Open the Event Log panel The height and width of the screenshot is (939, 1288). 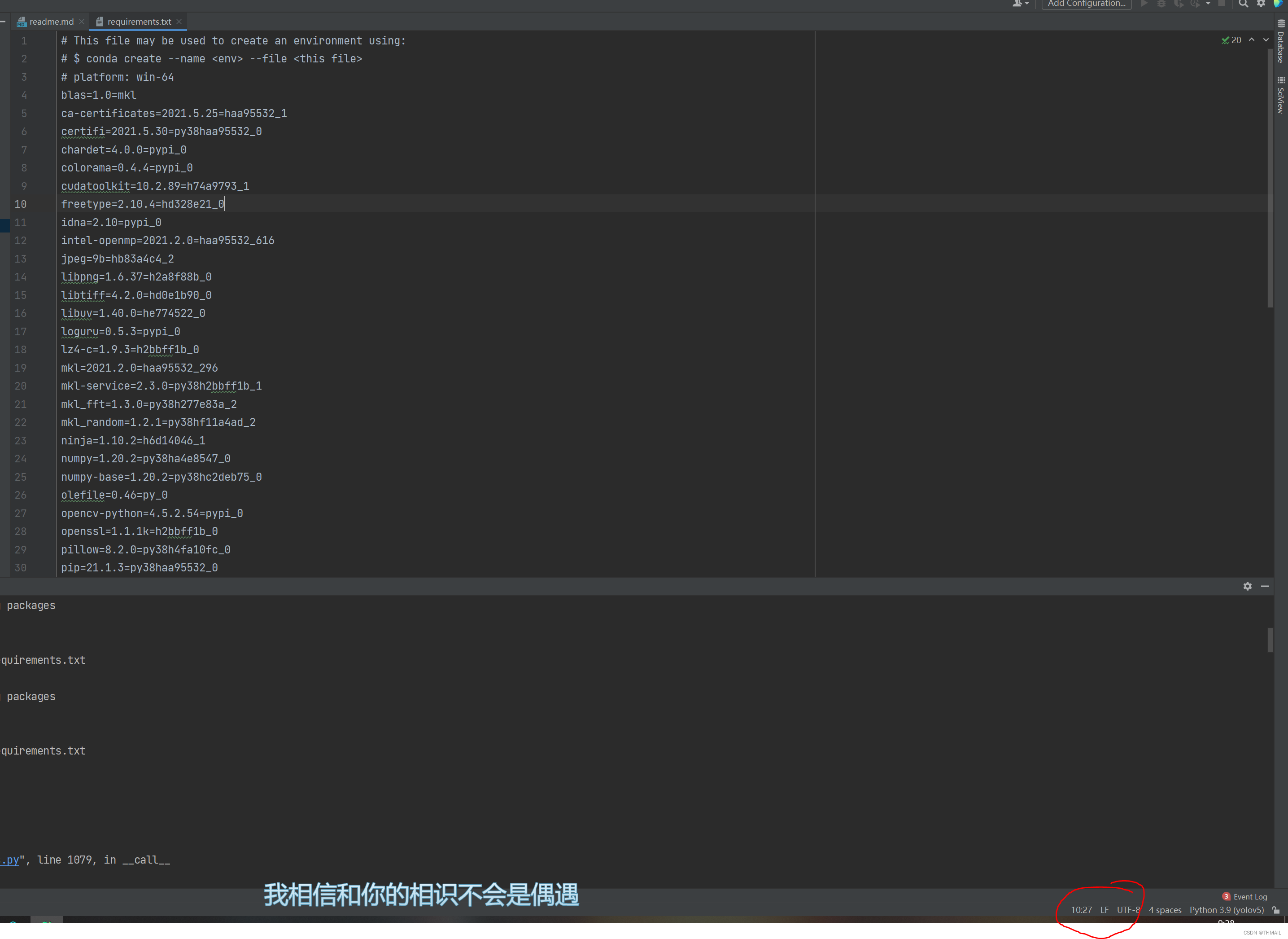point(1245,897)
